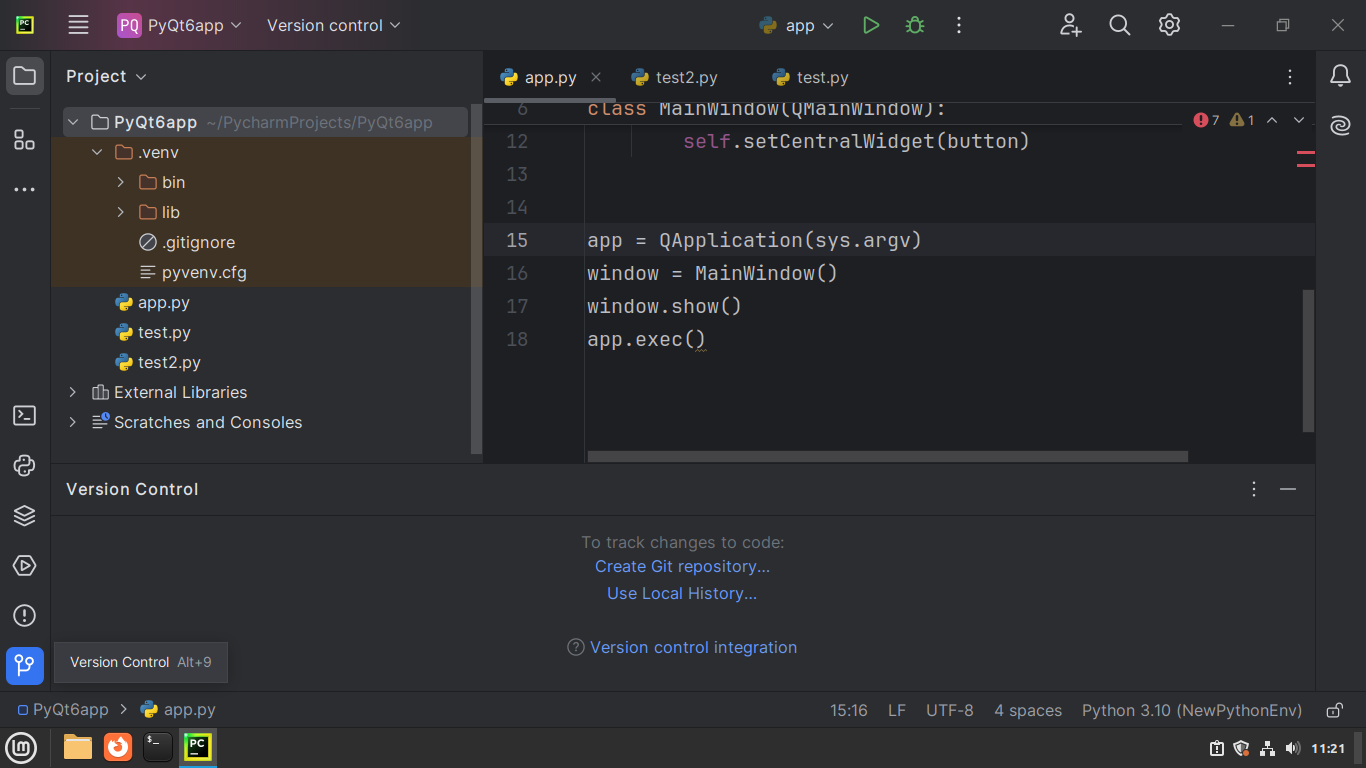Open Version Control panel options
This screenshot has height=768, width=1366.
click(x=1254, y=489)
